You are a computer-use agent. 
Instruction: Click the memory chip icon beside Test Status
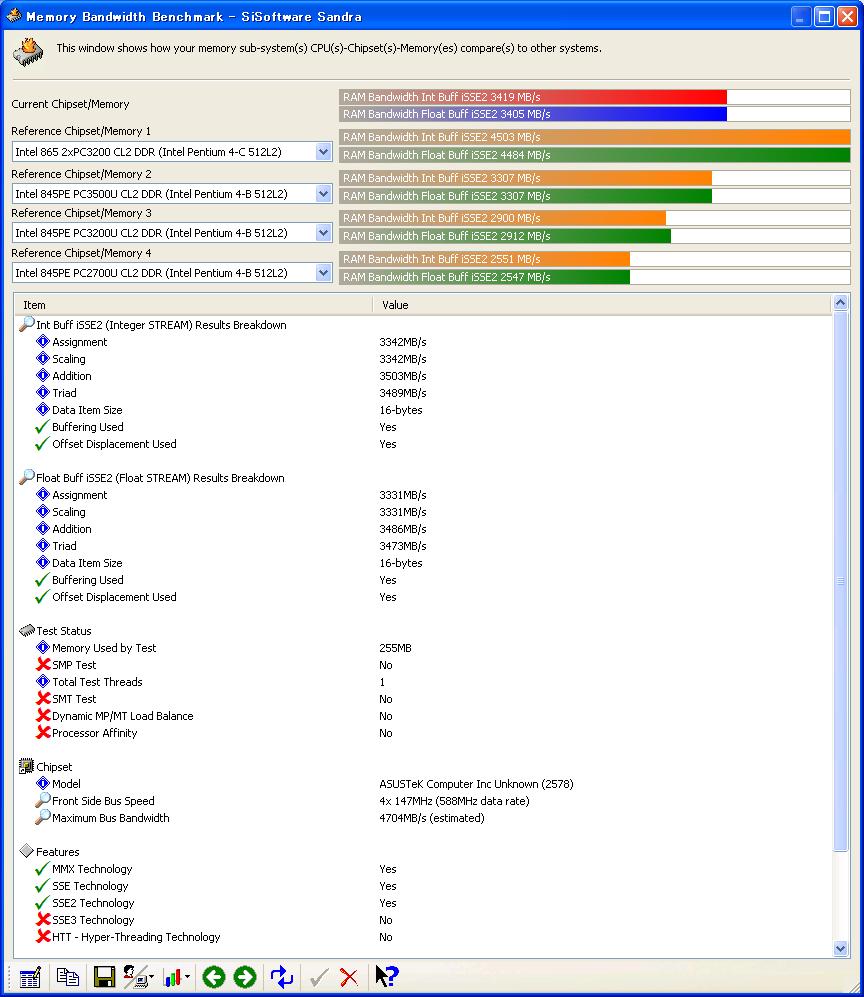27,630
